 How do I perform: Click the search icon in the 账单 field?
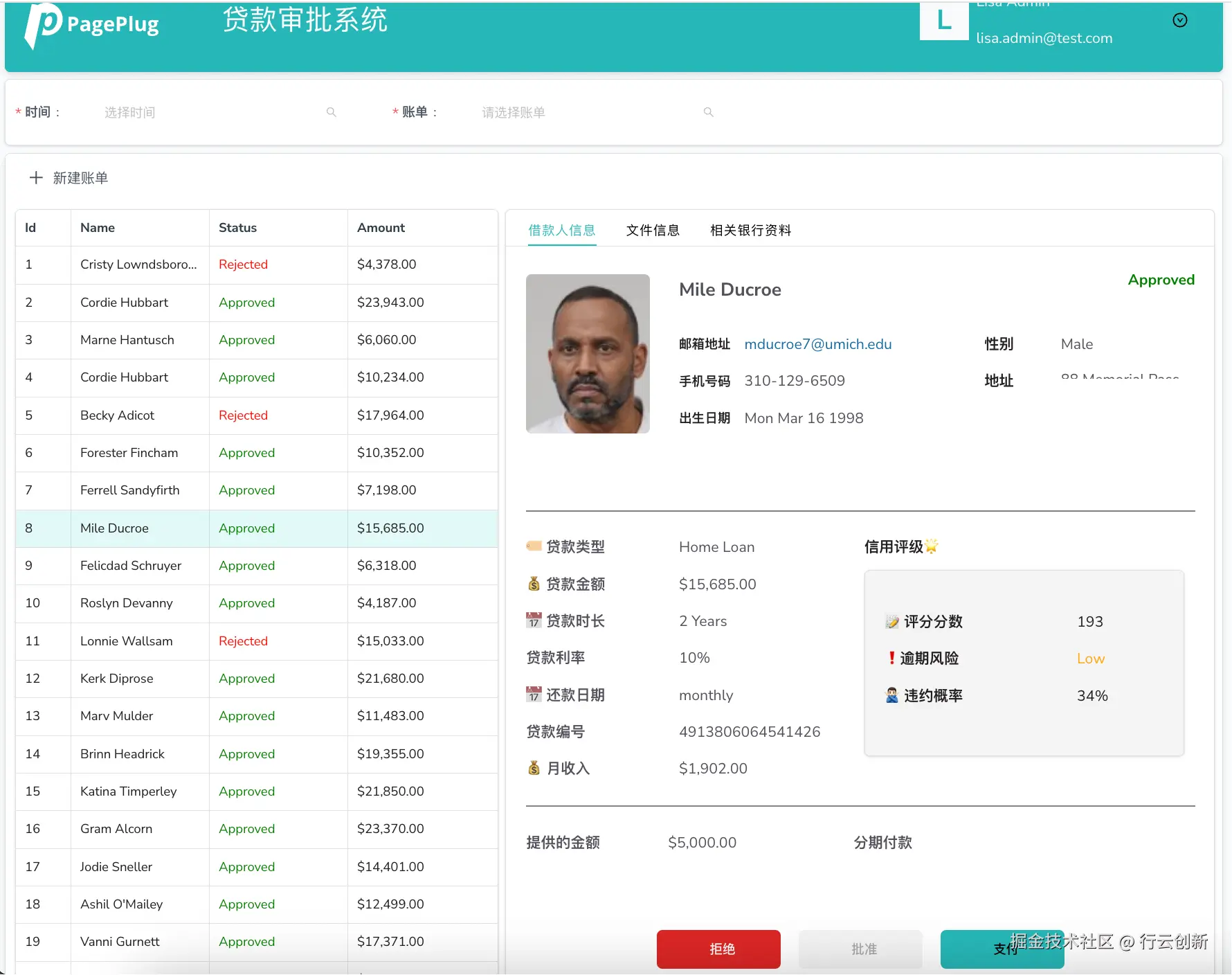[709, 112]
